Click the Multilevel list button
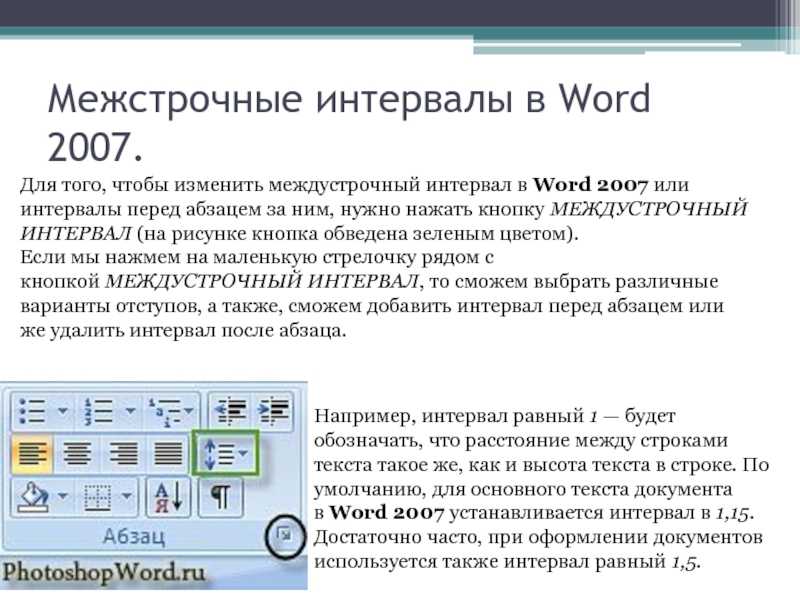 (x=165, y=412)
